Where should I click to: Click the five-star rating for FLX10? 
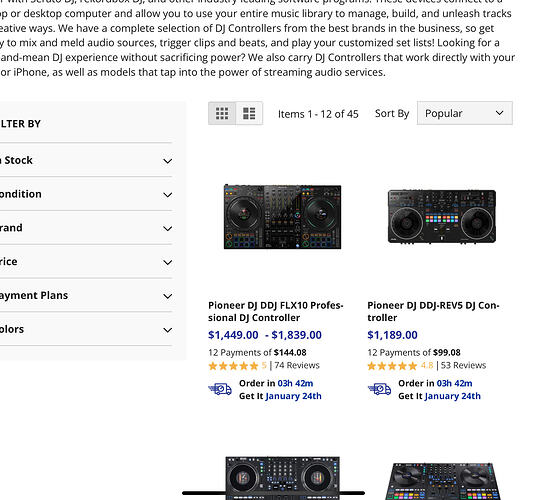[233, 366]
